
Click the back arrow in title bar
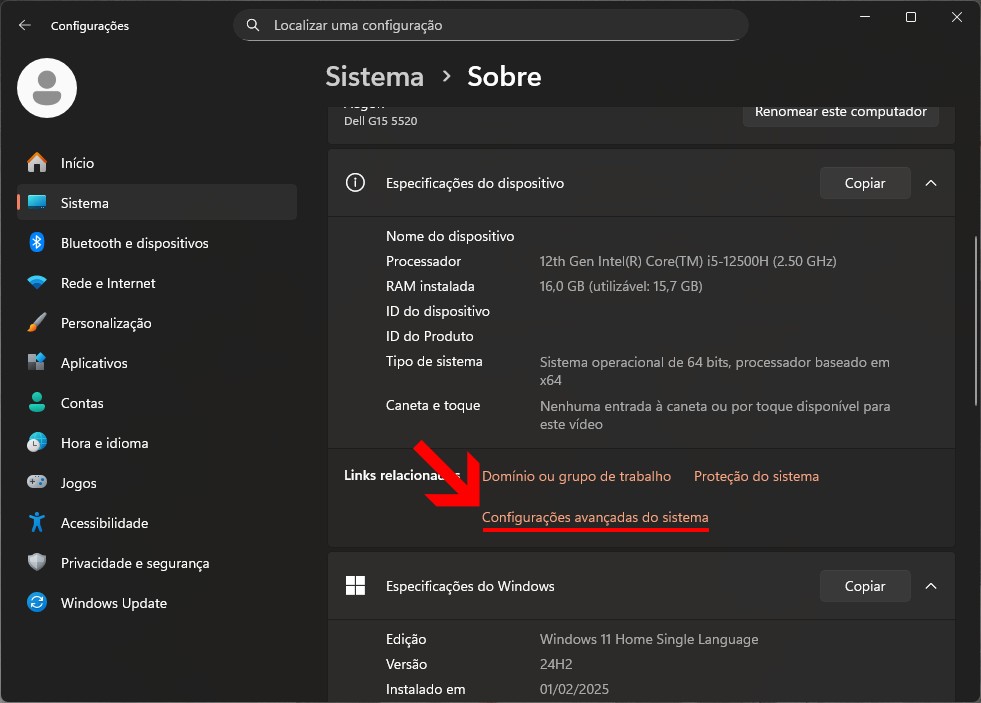25,25
